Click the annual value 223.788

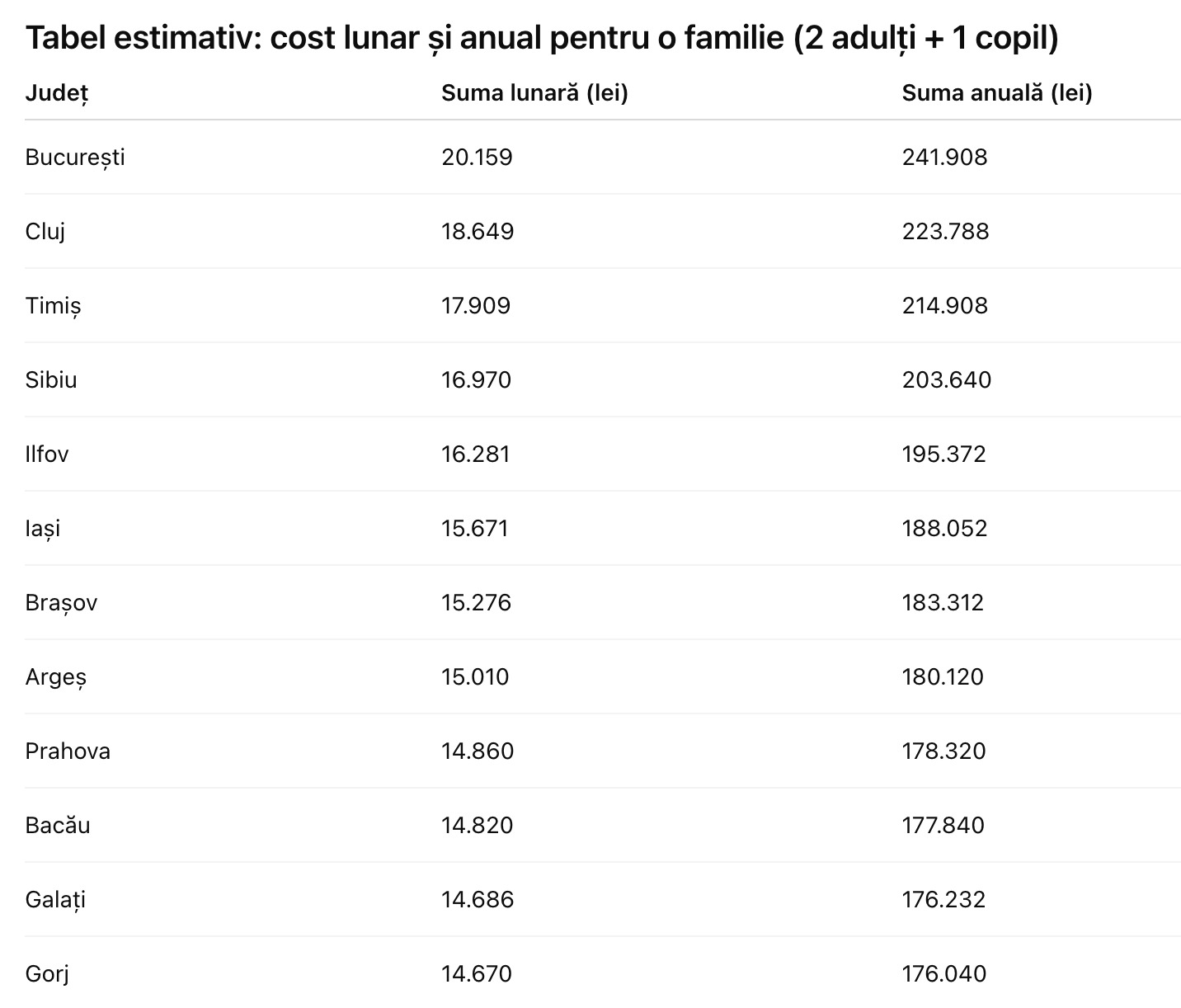pyautogui.click(x=945, y=232)
